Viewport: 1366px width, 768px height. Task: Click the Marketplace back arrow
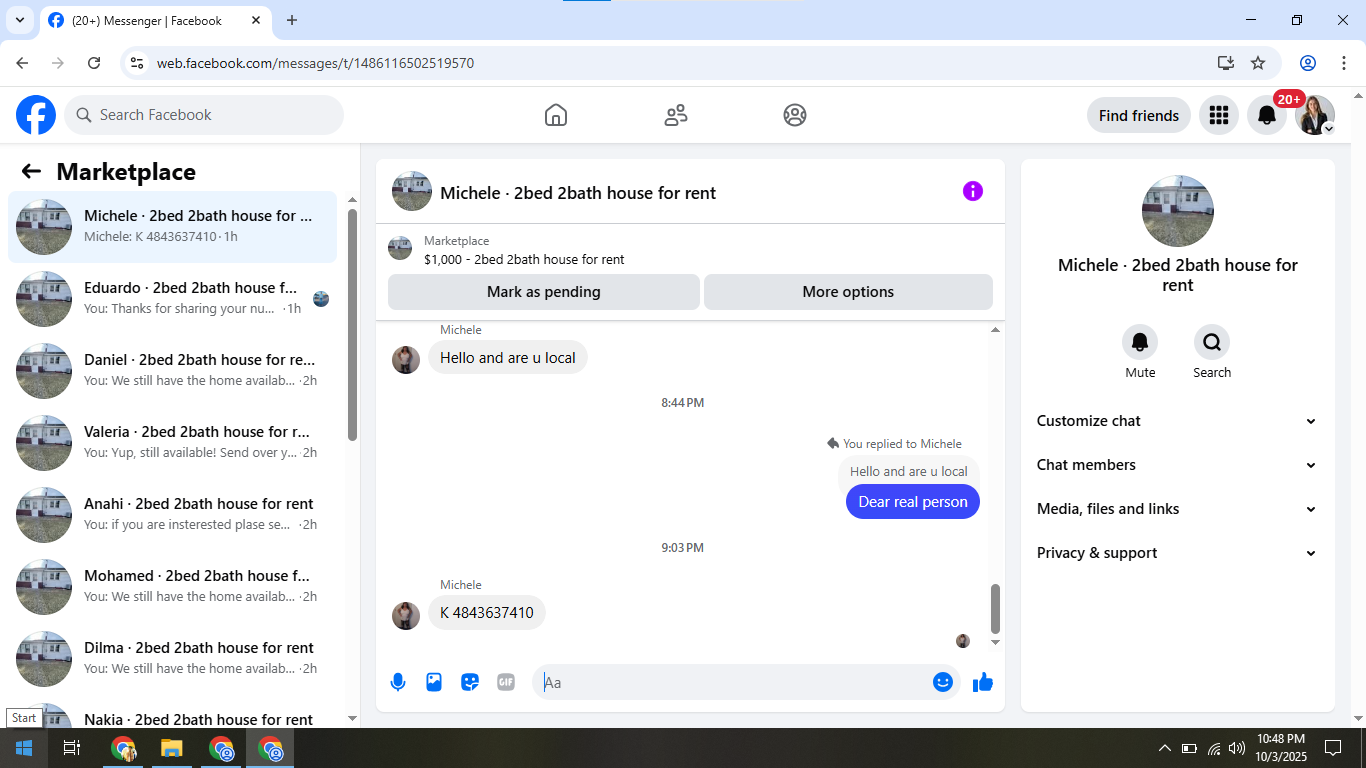pyautogui.click(x=31, y=171)
